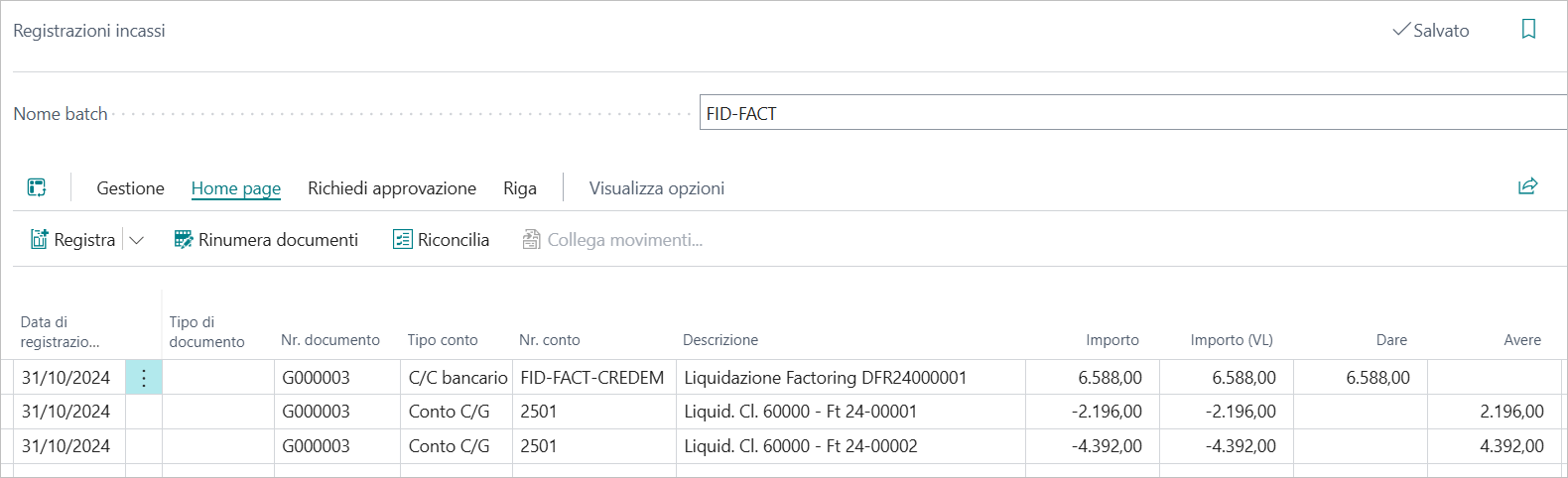Click the Riconcilia icon
Image resolution: width=1568 pixels, height=478 pixels.
402,240
